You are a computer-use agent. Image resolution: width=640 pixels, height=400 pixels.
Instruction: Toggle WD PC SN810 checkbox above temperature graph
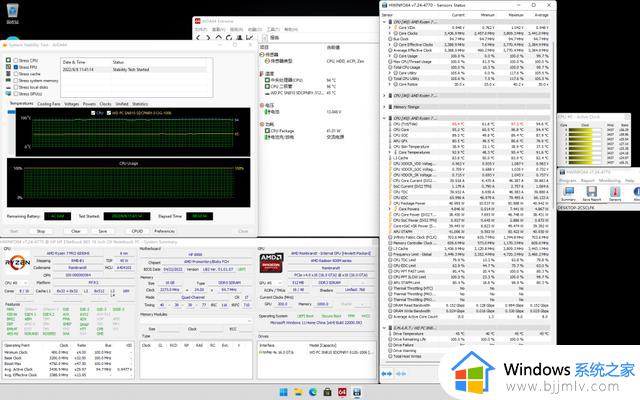click(109, 113)
